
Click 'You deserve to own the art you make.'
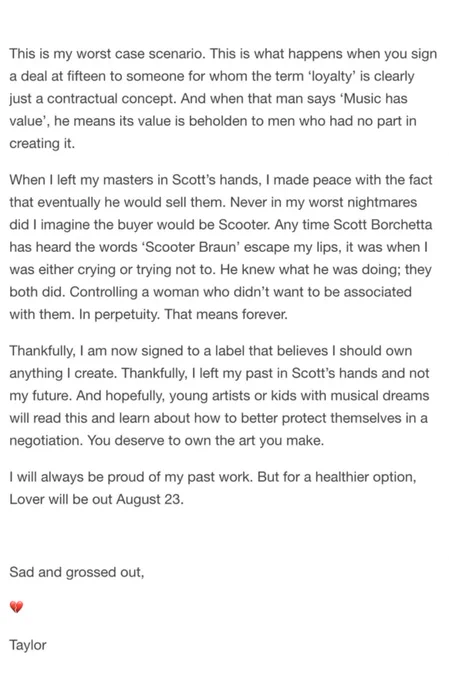[206, 441]
